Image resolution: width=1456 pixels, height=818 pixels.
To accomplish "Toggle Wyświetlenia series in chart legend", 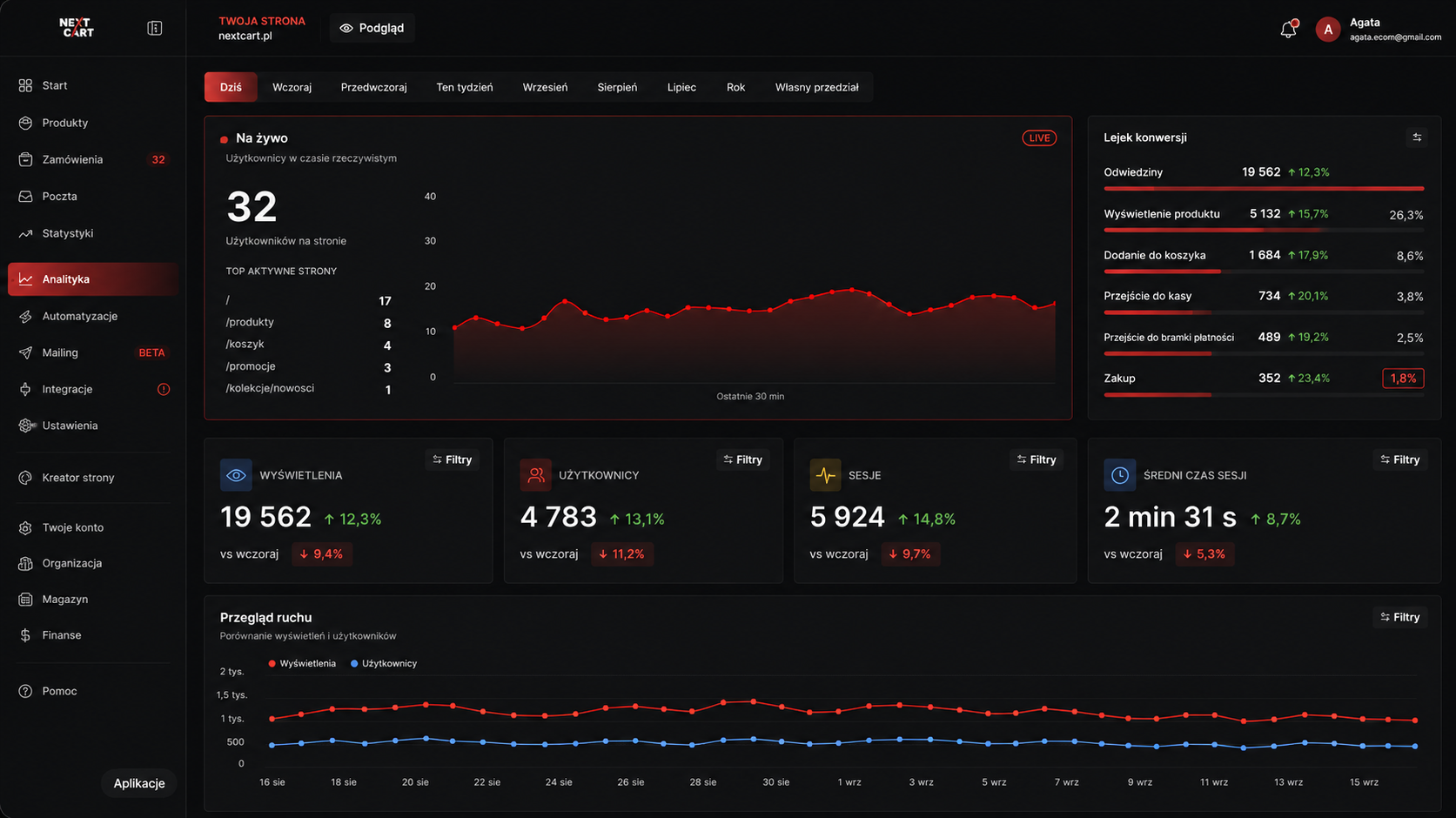I will pyautogui.click(x=302, y=663).
